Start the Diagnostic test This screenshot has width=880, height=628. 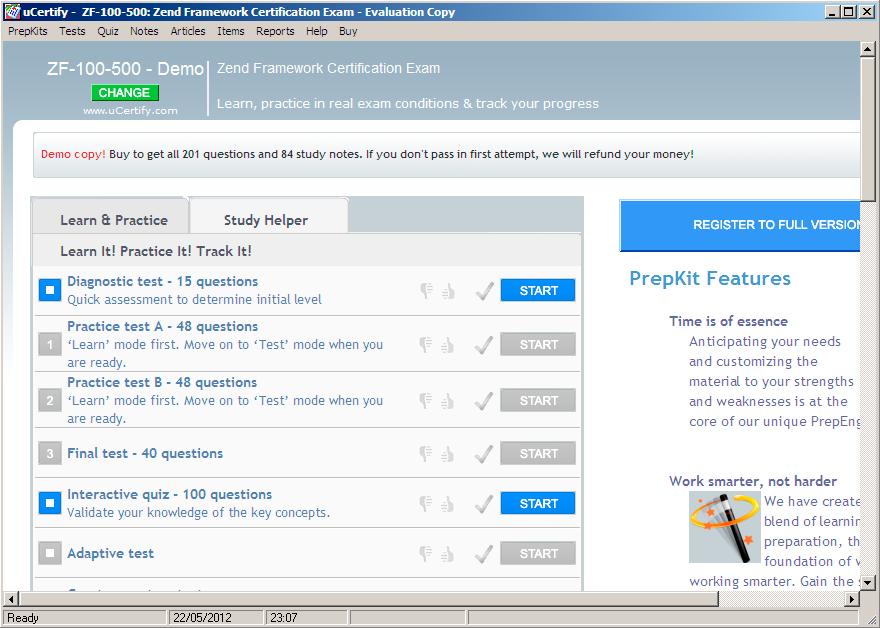(x=538, y=290)
